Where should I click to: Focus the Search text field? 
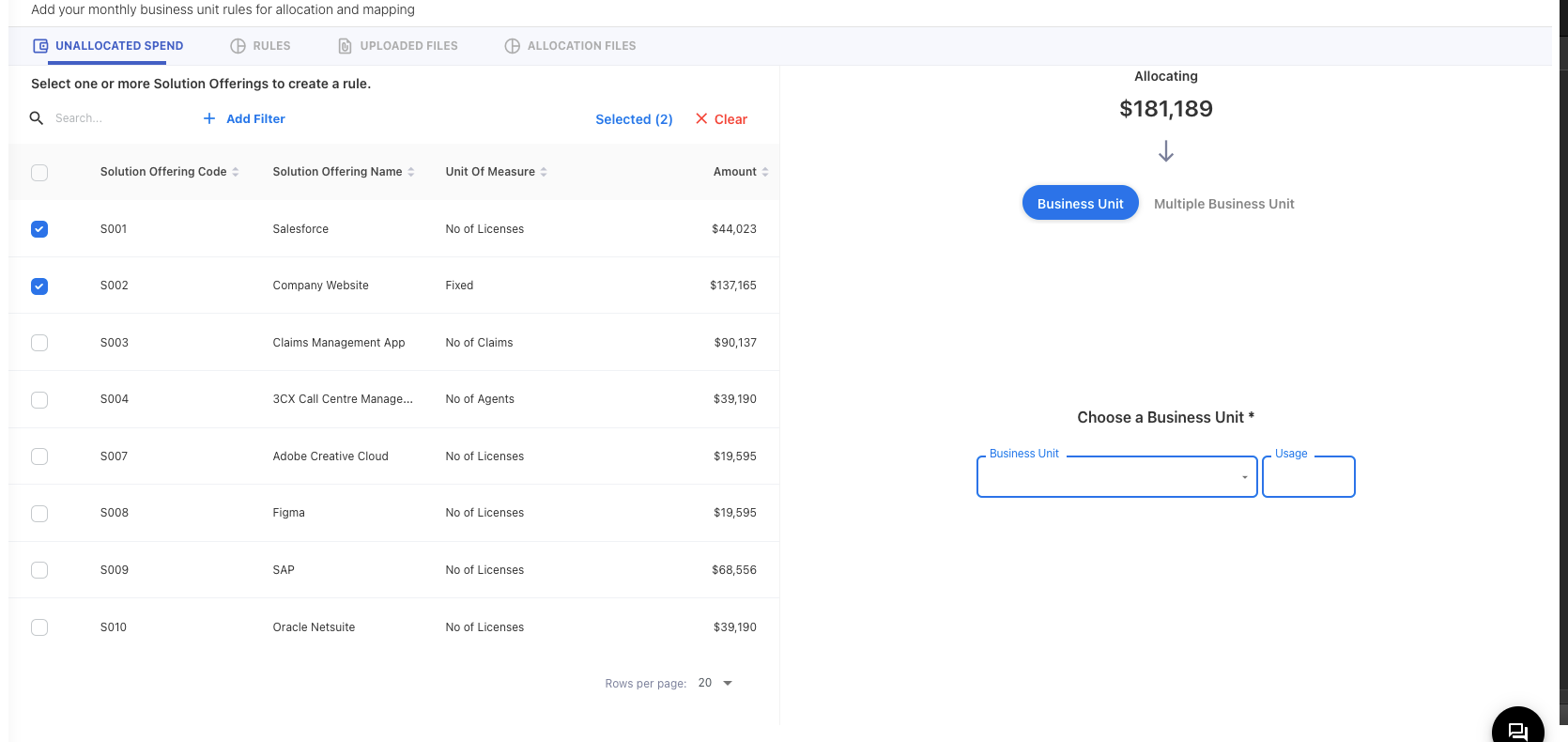[x=113, y=118]
